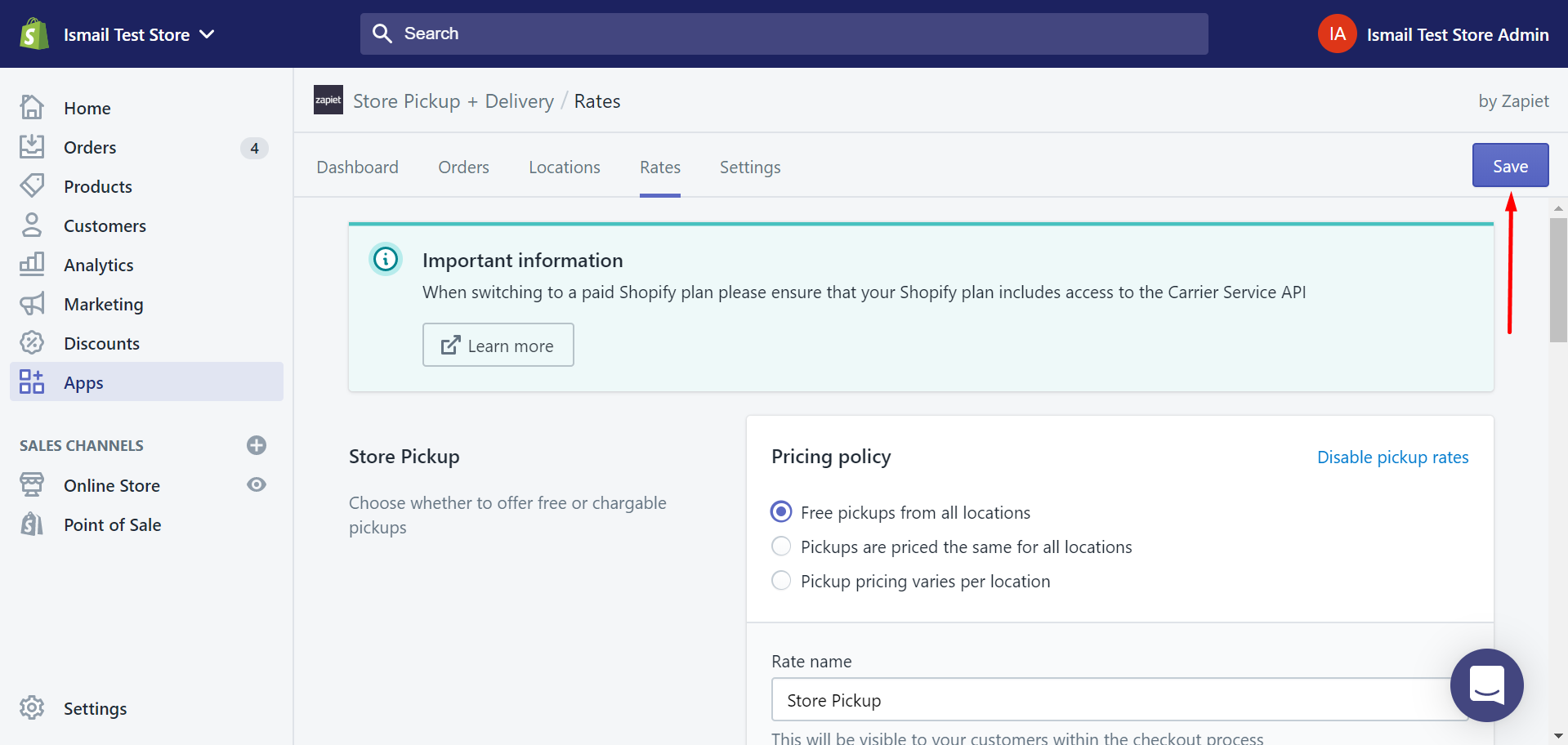Select Pickups priced same for all locations
The image size is (1568, 745).
781,546
